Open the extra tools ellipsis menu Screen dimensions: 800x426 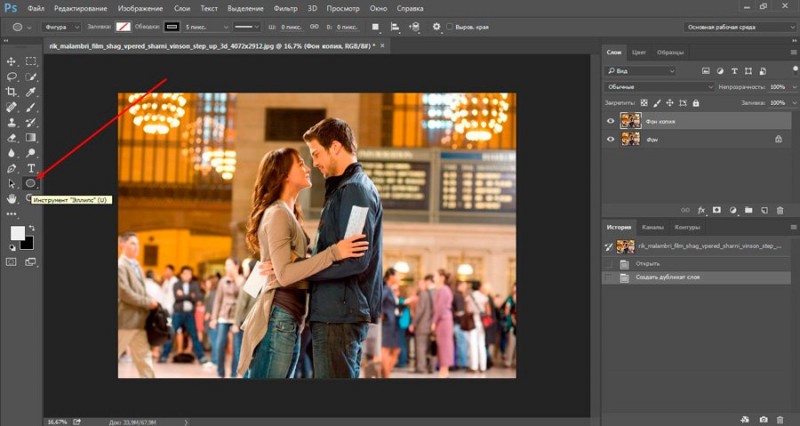coord(11,214)
